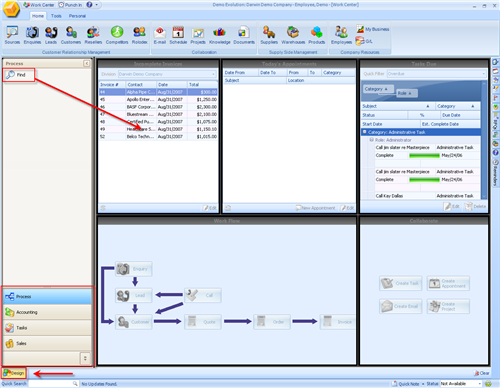
Task: Click the Quick Search input field
Action: (x=53, y=384)
